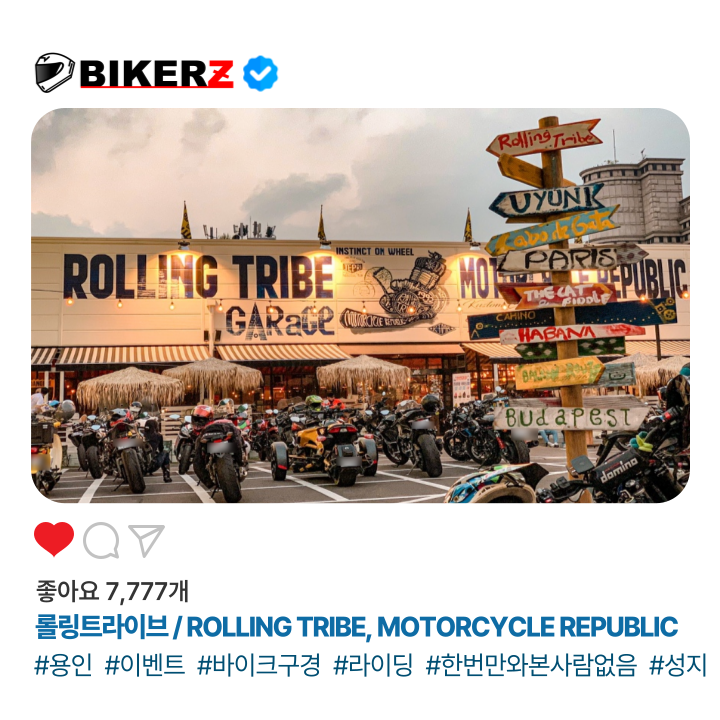The width and height of the screenshot is (720, 720).
Task: Click the PARIS arrow sign in photo
Action: click(x=572, y=259)
